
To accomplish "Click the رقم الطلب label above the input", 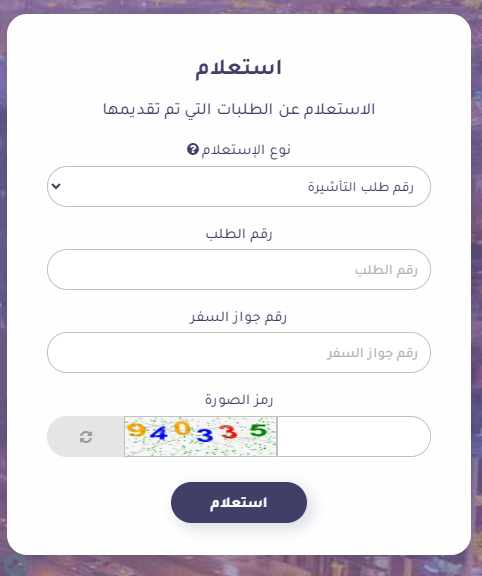I will pyautogui.click(x=239, y=234).
